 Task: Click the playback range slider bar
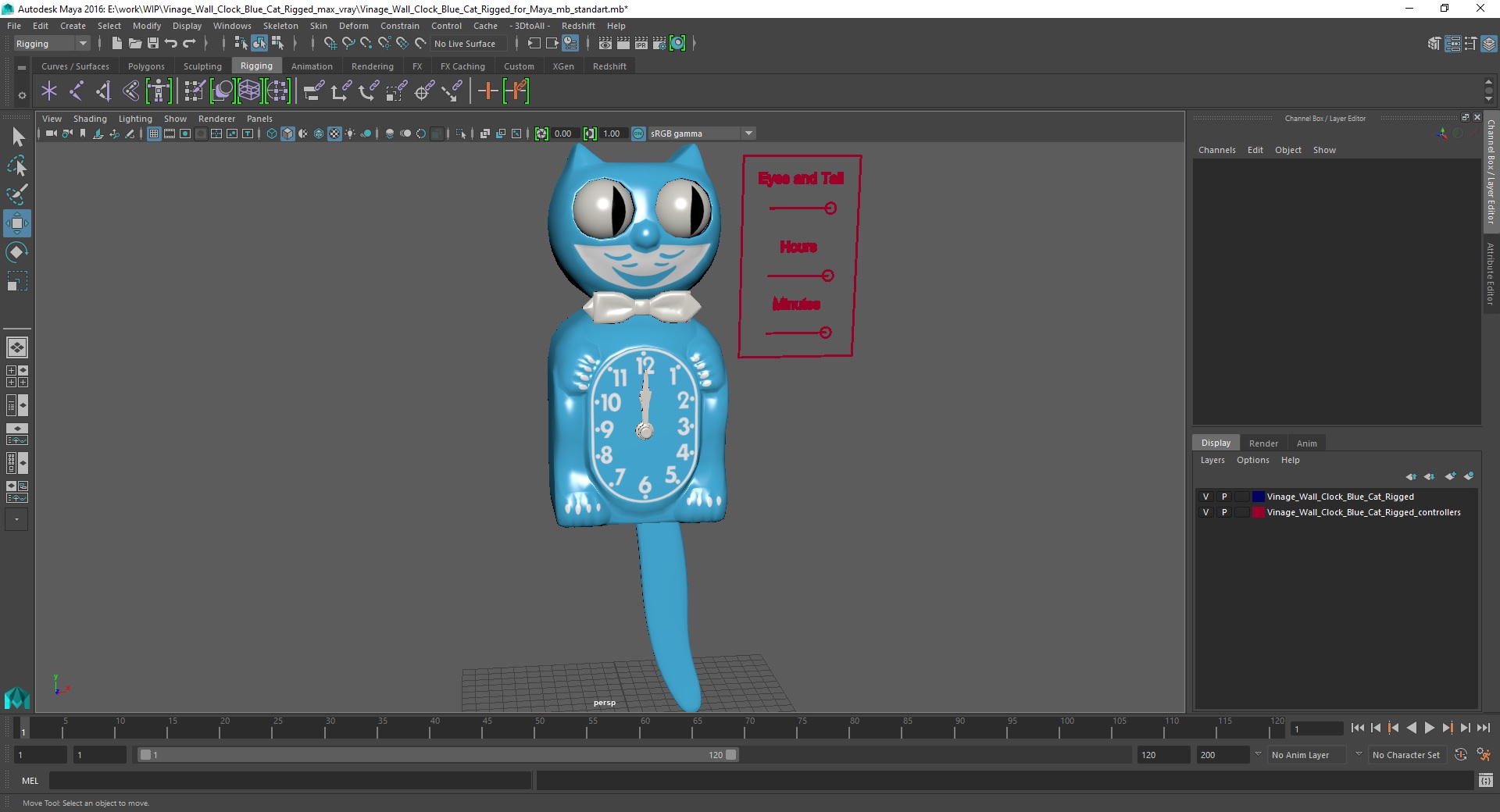(x=437, y=755)
